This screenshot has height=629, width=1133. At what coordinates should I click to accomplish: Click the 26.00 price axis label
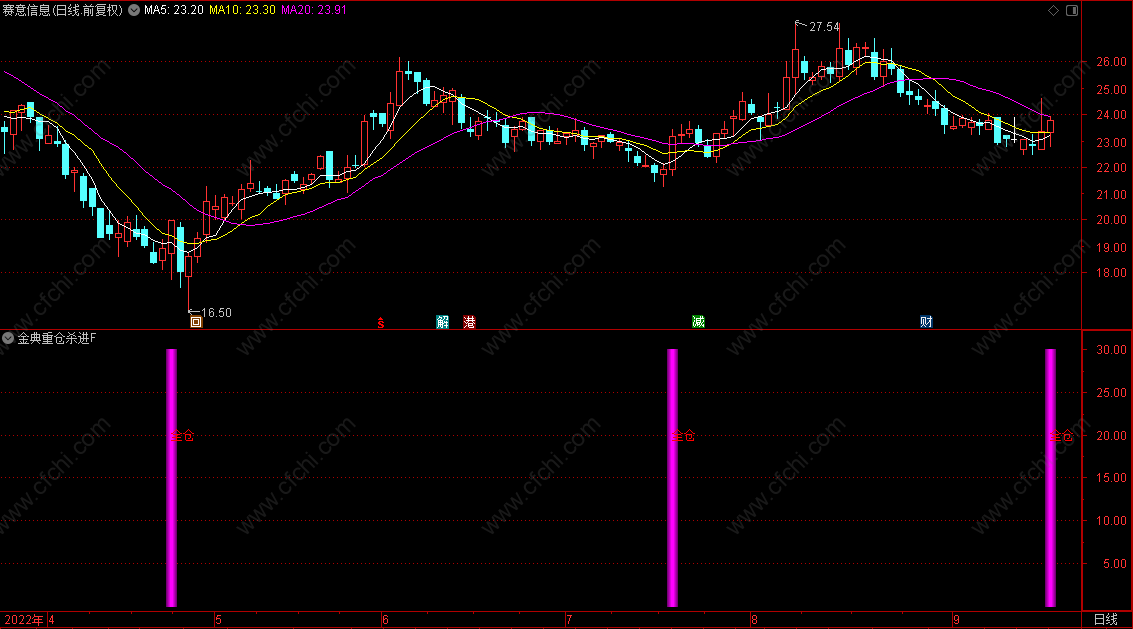pyautogui.click(x=1111, y=62)
